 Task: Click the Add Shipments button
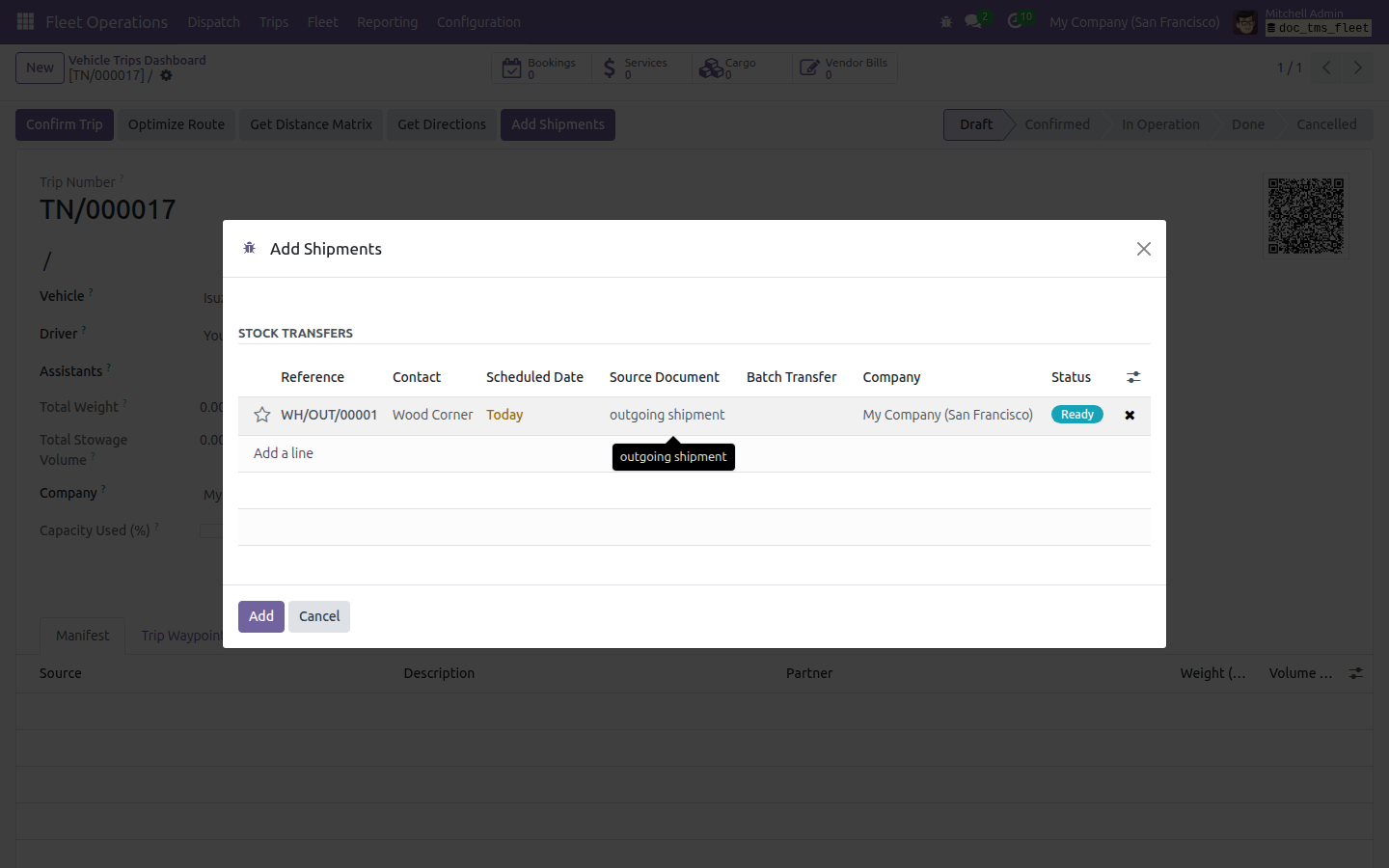[x=558, y=124]
